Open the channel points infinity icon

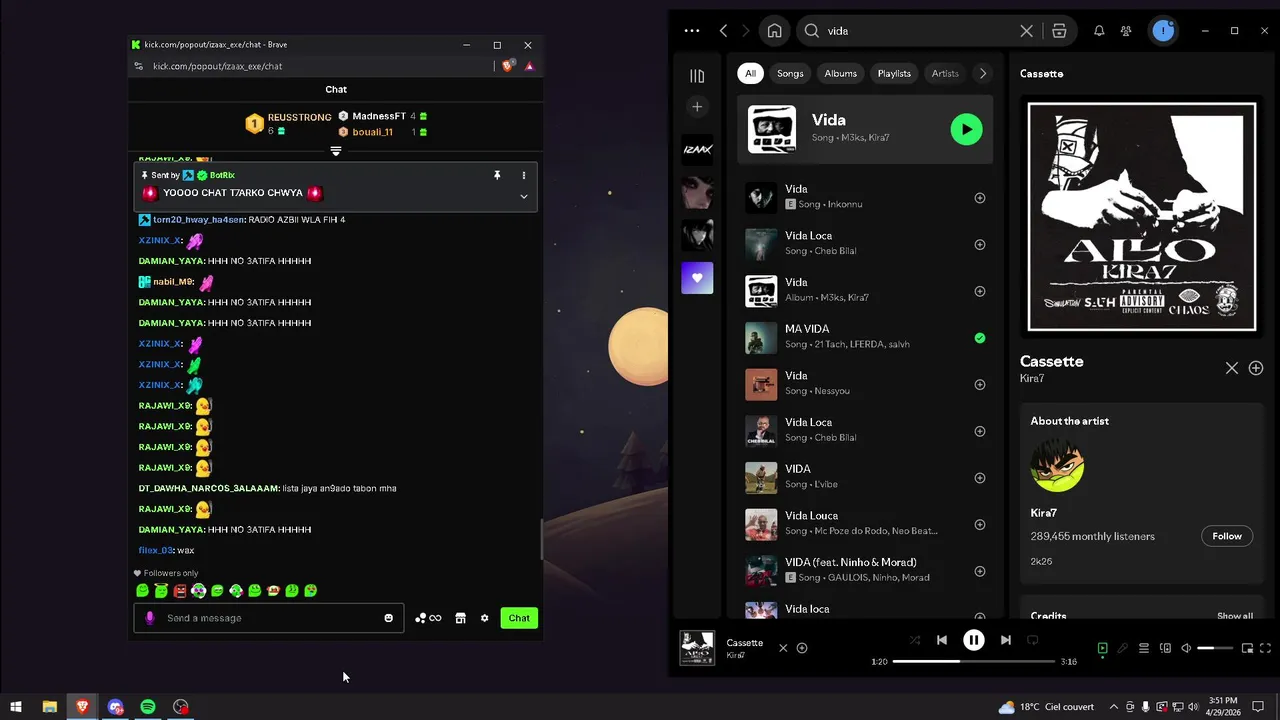pyautogui.click(x=429, y=618)
